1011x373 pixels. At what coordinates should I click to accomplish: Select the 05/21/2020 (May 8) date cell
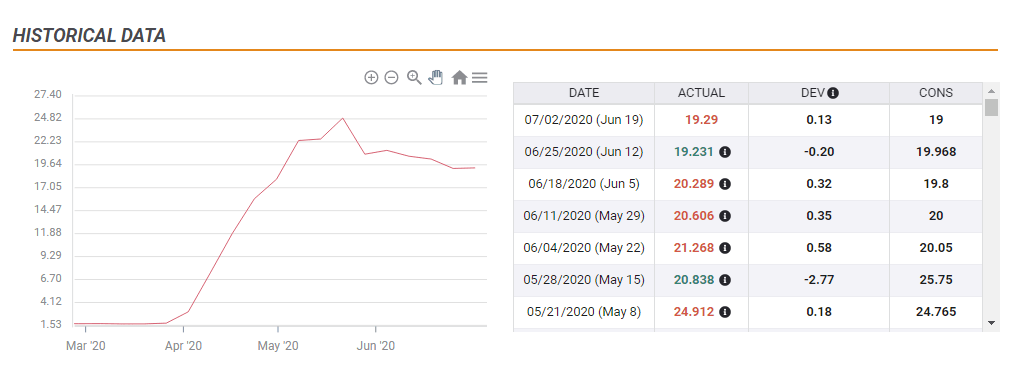(x=584, y=312)
